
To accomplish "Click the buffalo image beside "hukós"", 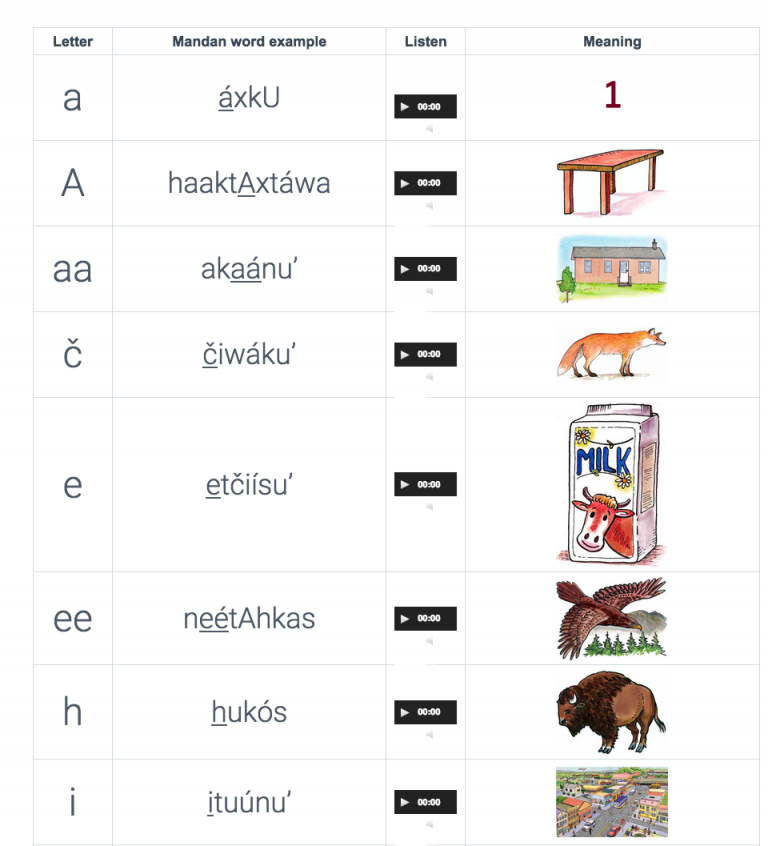I will [612, 712].
